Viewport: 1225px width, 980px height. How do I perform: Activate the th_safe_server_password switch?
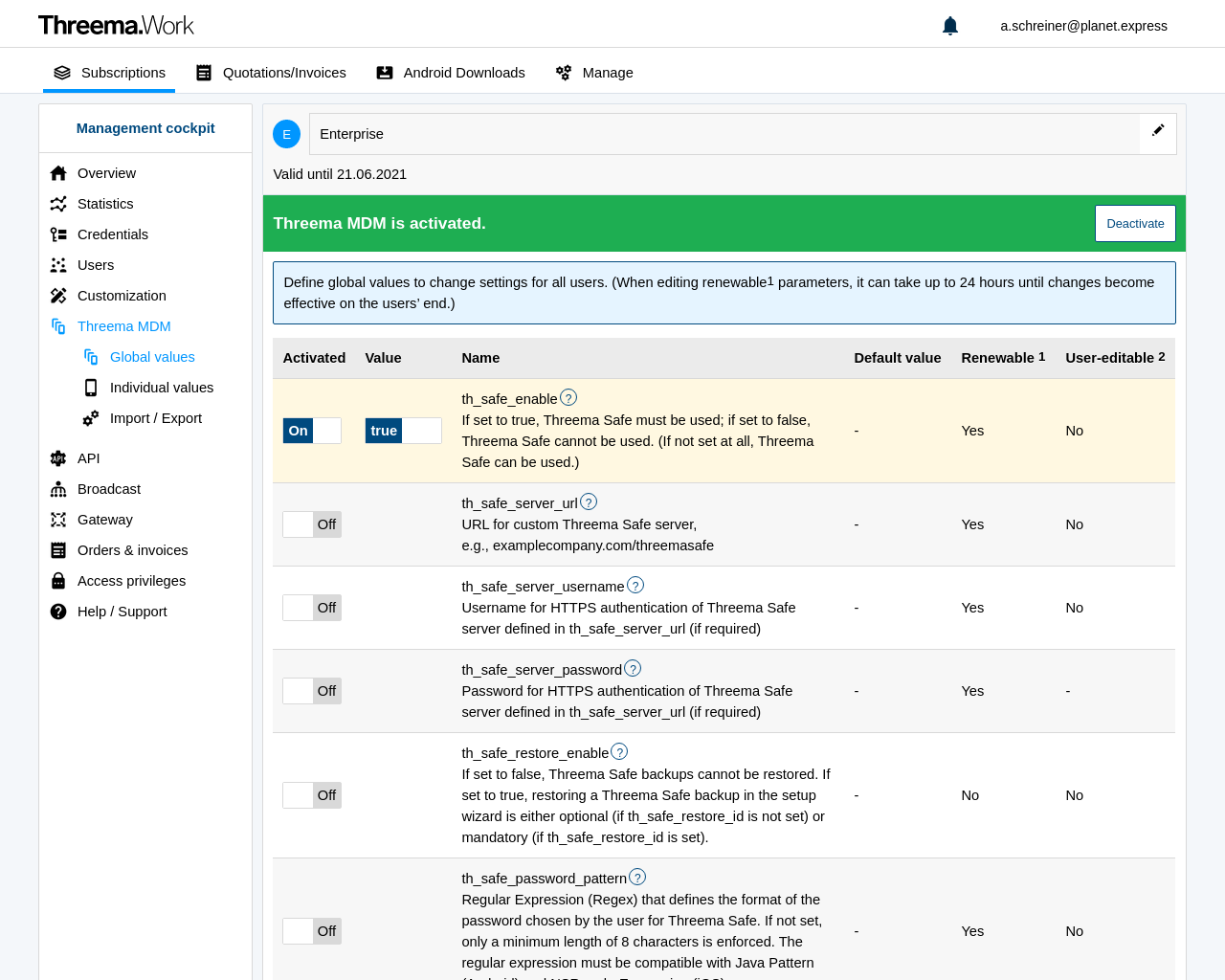312,691
